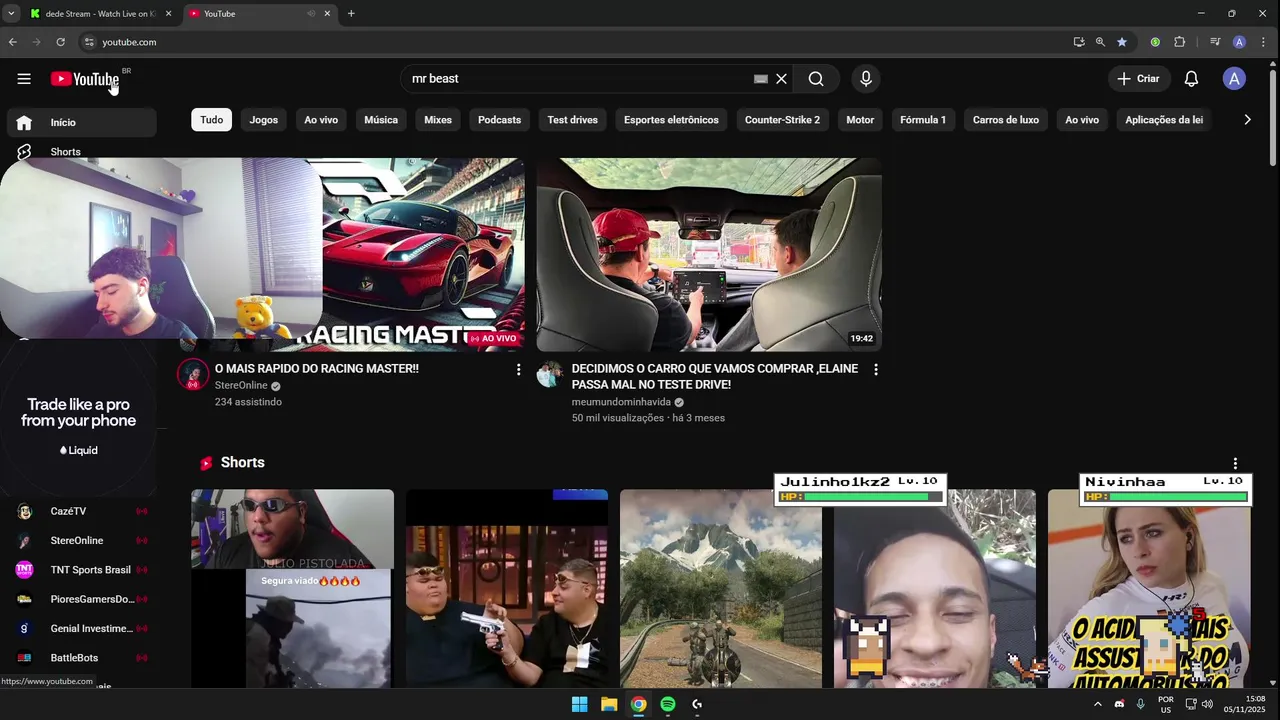
Task: Clear the 'mr beast' search text
Action: 782,79
